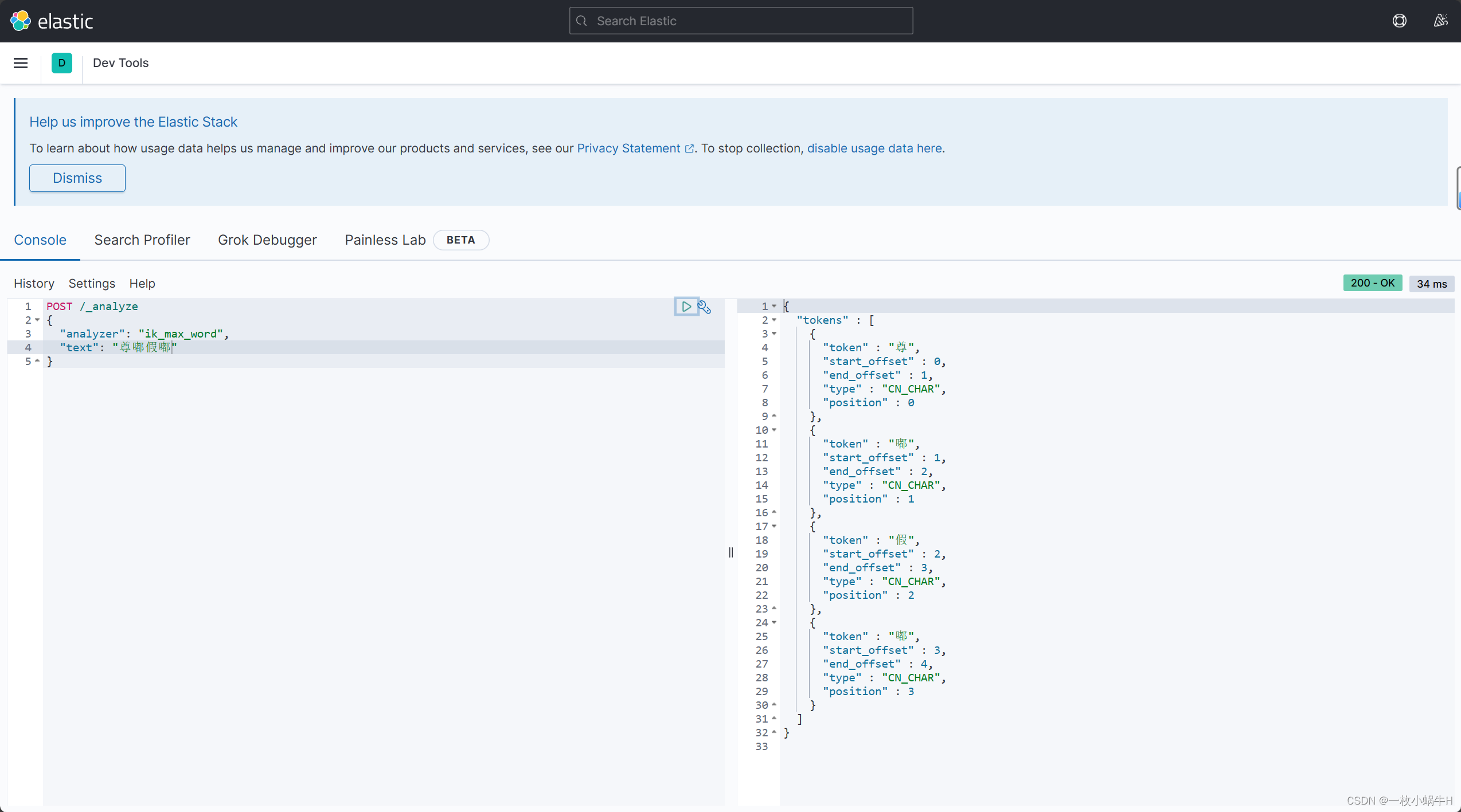Dismiss the usage data banner
Image resolution: width=1461 pixels, height=812 pixels.
click(x=77, y=178)
